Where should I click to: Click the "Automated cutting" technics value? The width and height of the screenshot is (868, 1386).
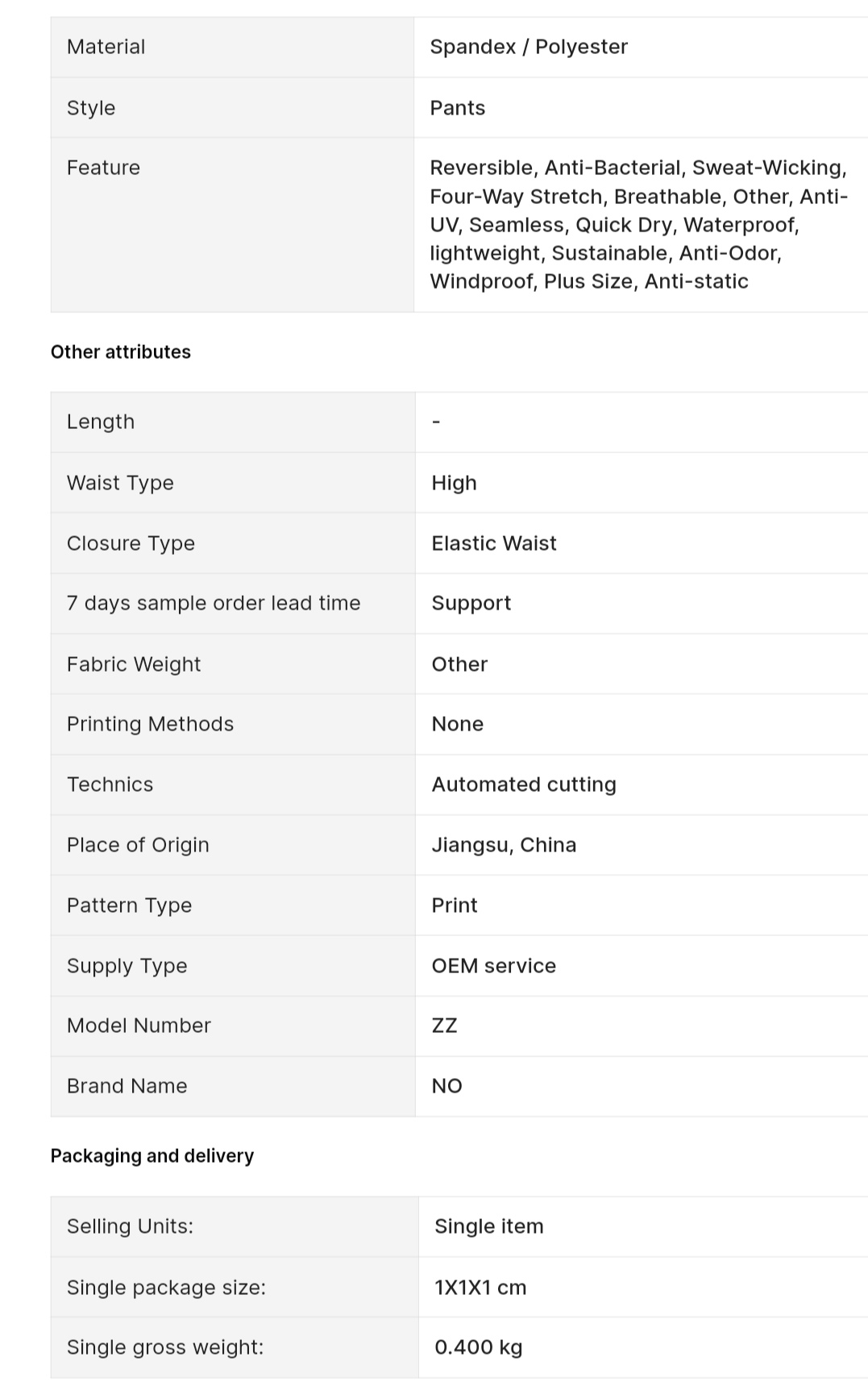(x=524, y=785)
